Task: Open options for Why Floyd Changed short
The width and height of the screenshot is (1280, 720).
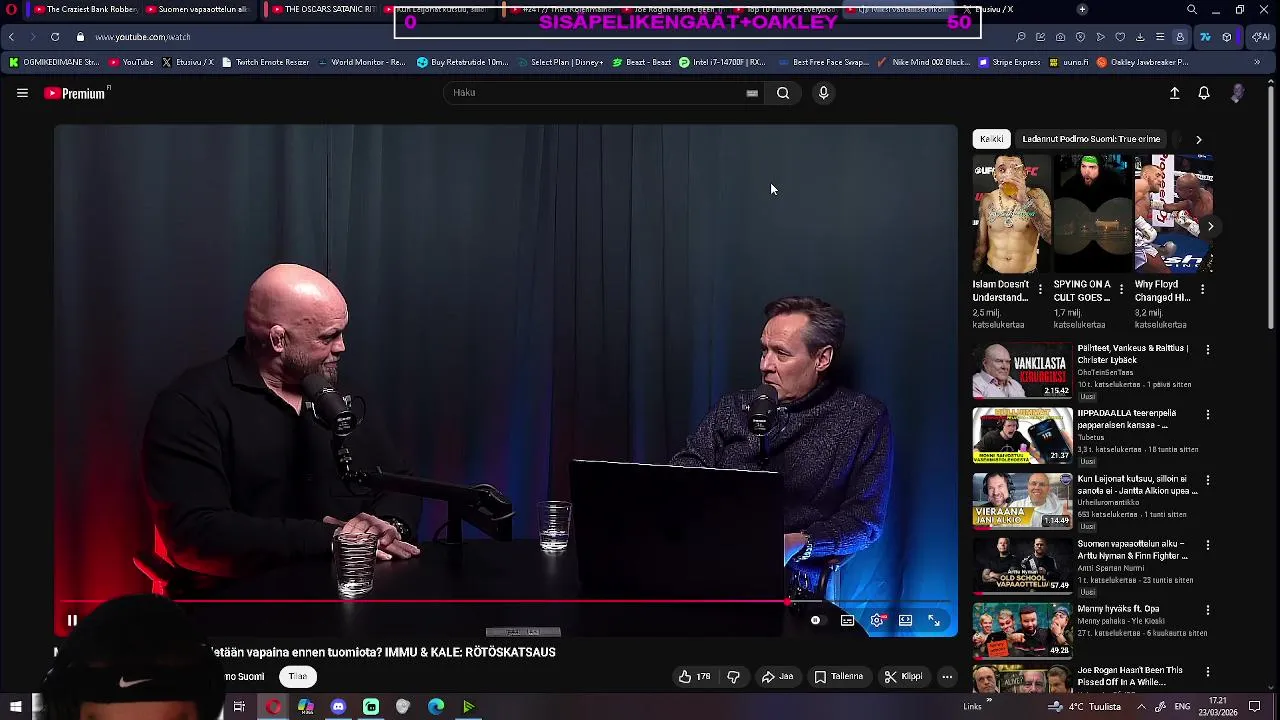Action: [x=1202, y=290]
